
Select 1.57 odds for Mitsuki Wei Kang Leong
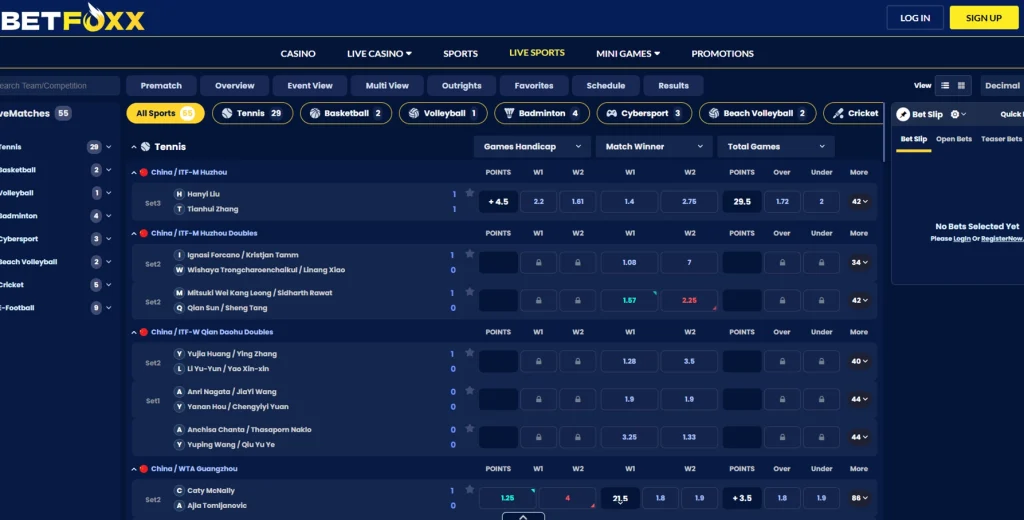pyautogui.click(x=629, y=301)
